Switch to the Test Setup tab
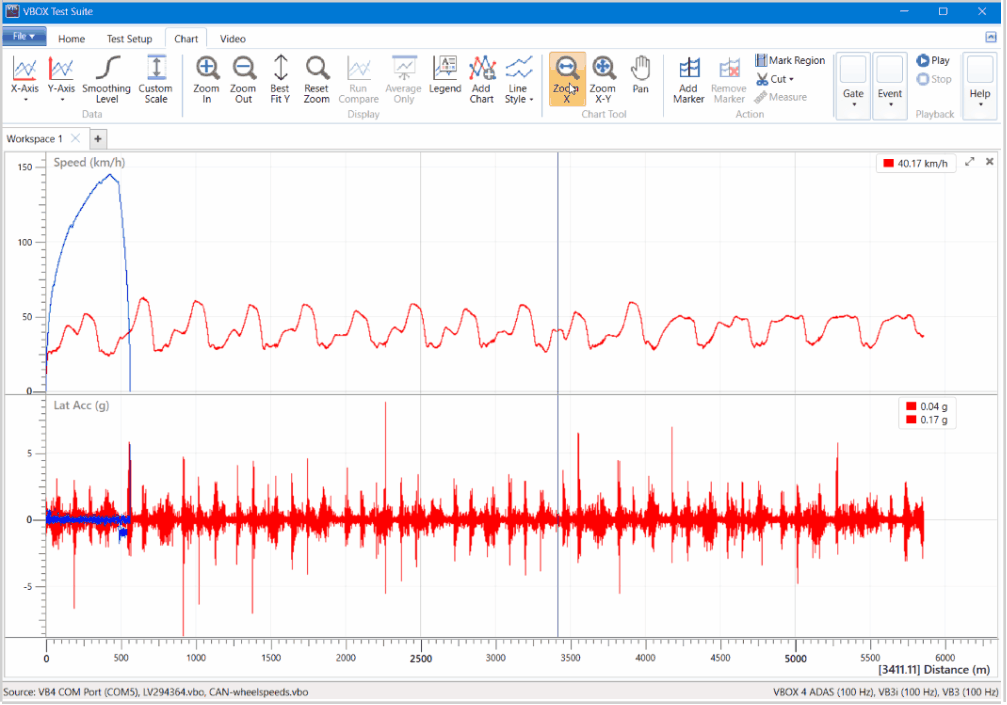 tap(129, 39)
